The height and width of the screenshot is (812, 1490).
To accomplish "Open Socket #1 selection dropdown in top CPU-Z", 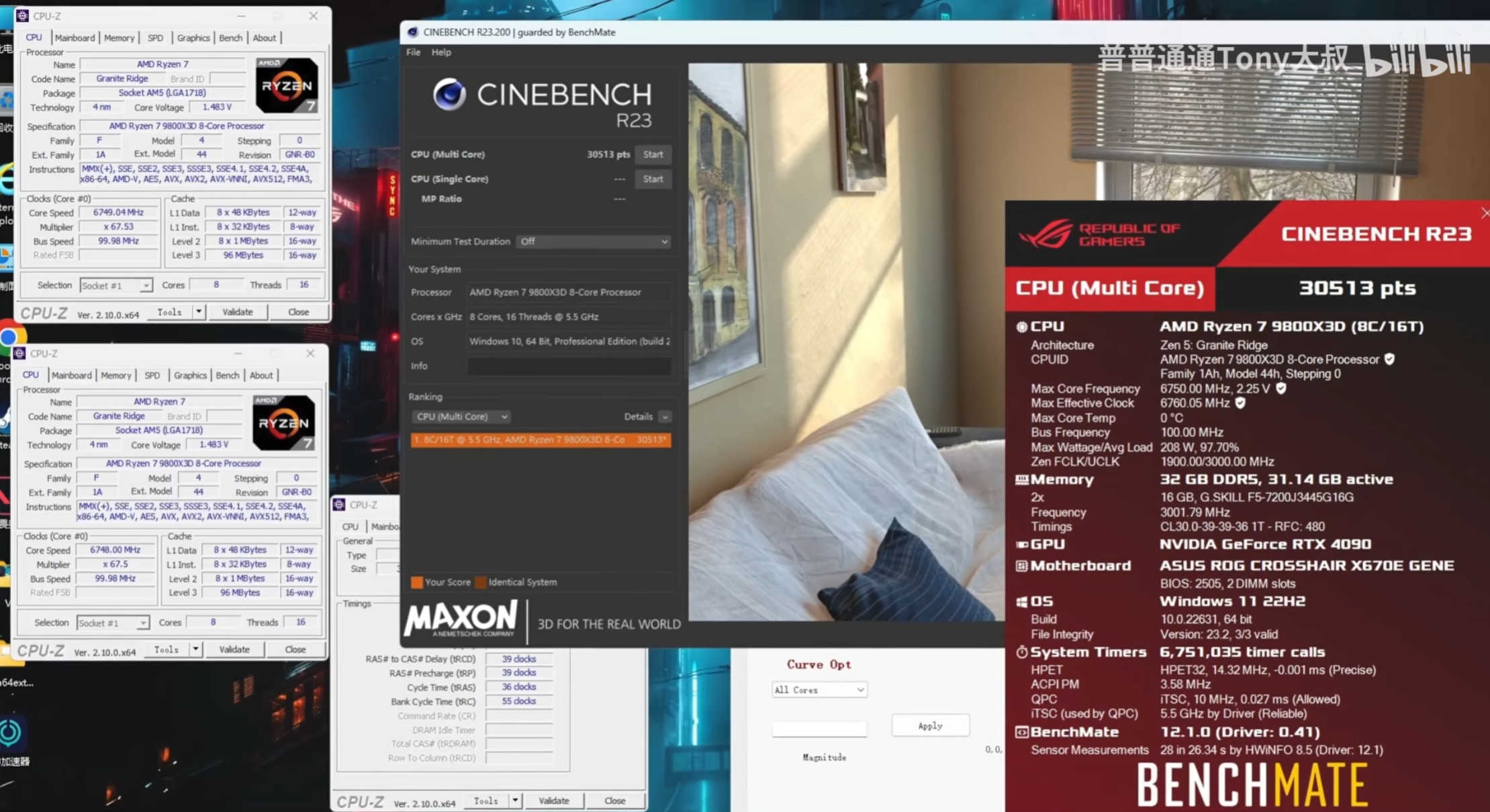I will [116, 286].
